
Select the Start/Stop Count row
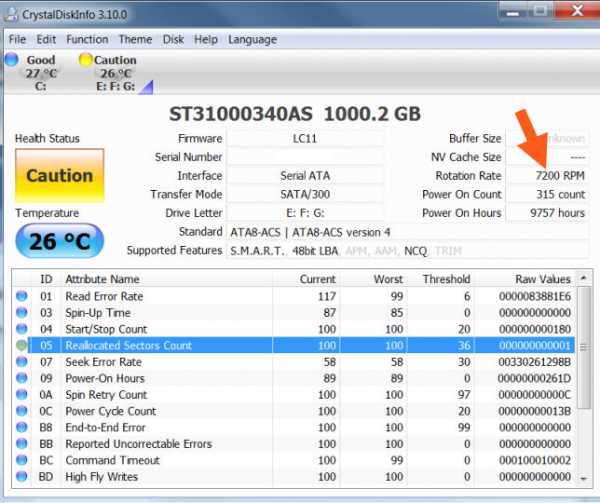[293, 329]
